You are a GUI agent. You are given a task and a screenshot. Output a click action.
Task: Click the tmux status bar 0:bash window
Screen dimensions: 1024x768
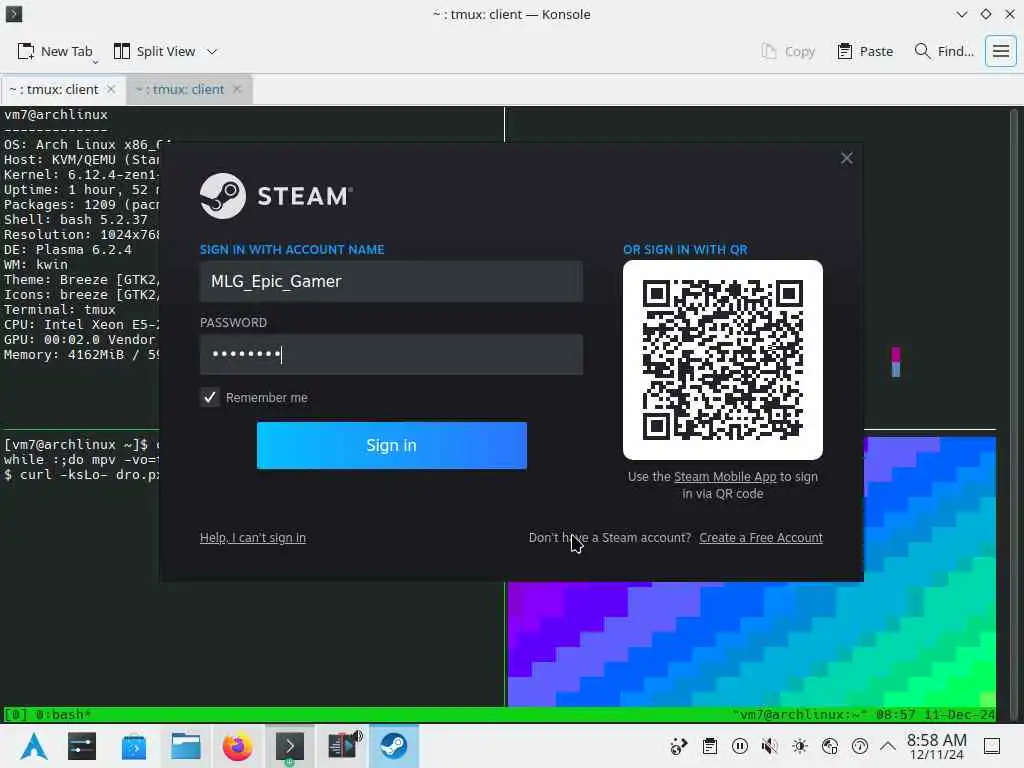63,714
